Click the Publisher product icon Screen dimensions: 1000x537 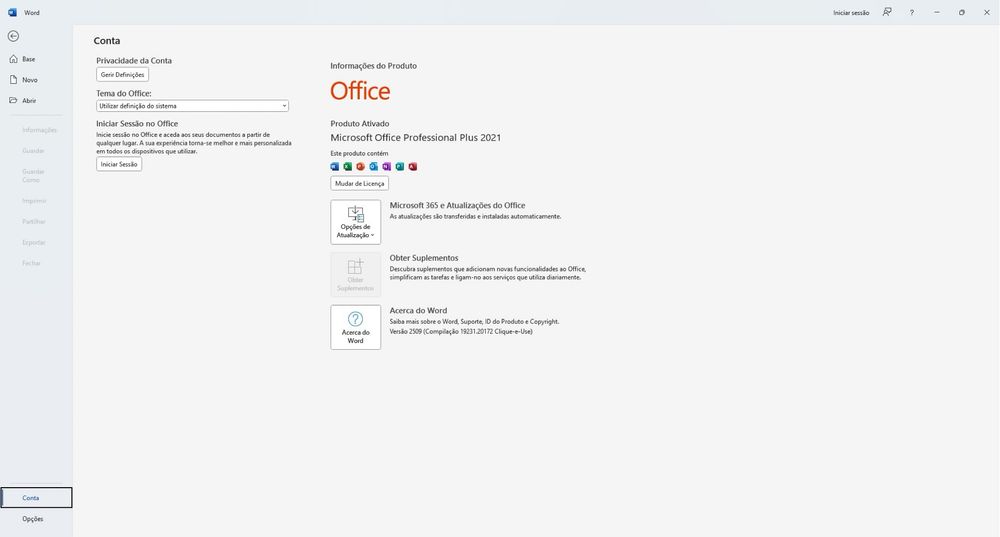click(x=400, y=166)
